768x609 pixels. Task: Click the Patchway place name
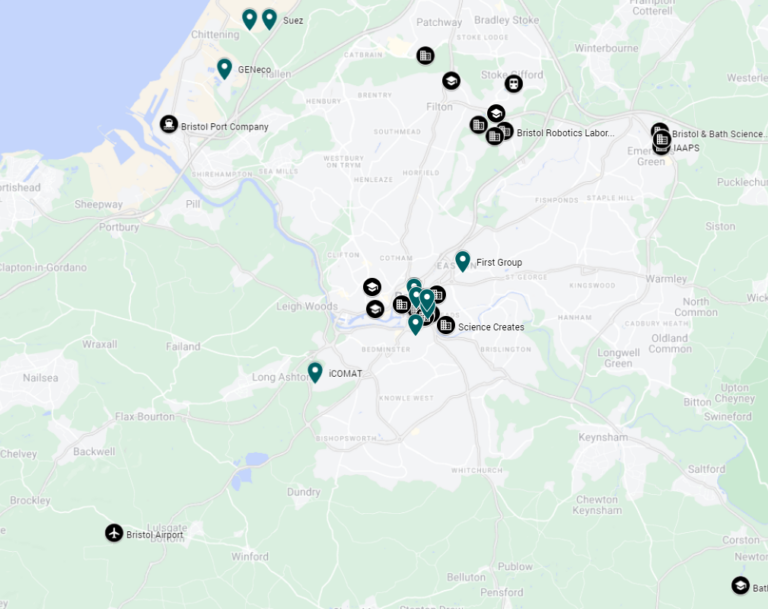tap(439, 22)
